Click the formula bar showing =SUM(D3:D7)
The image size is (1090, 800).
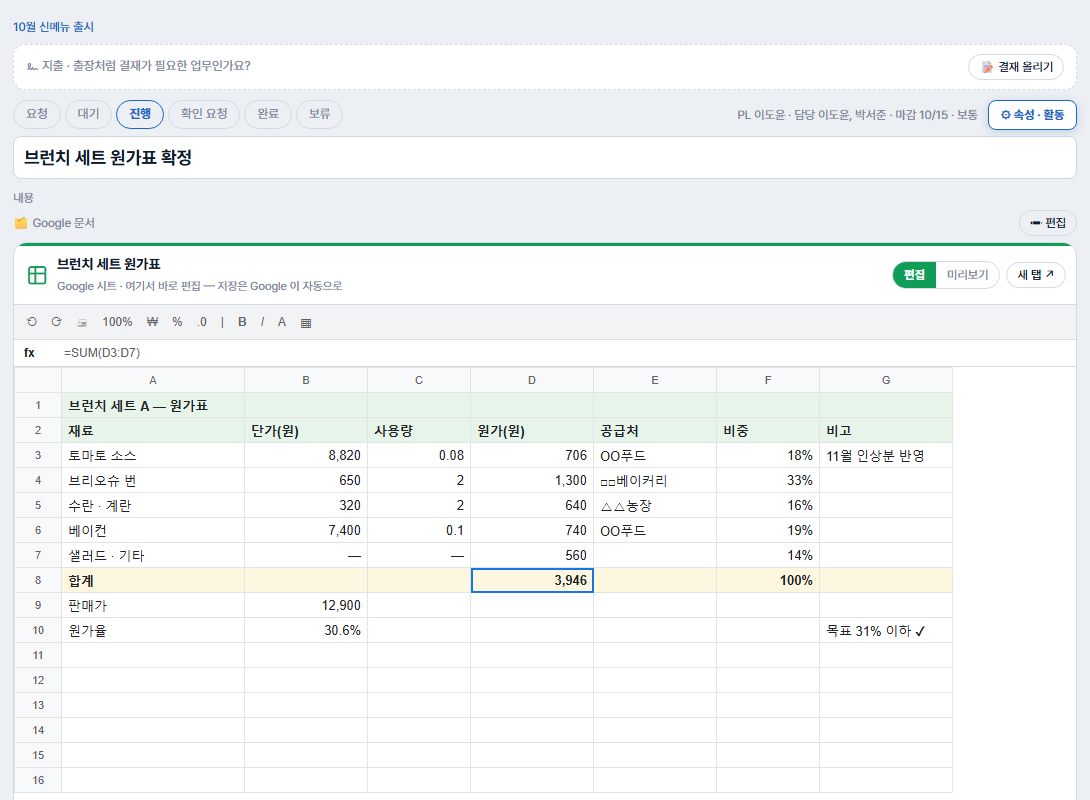[x=544, y=353]
